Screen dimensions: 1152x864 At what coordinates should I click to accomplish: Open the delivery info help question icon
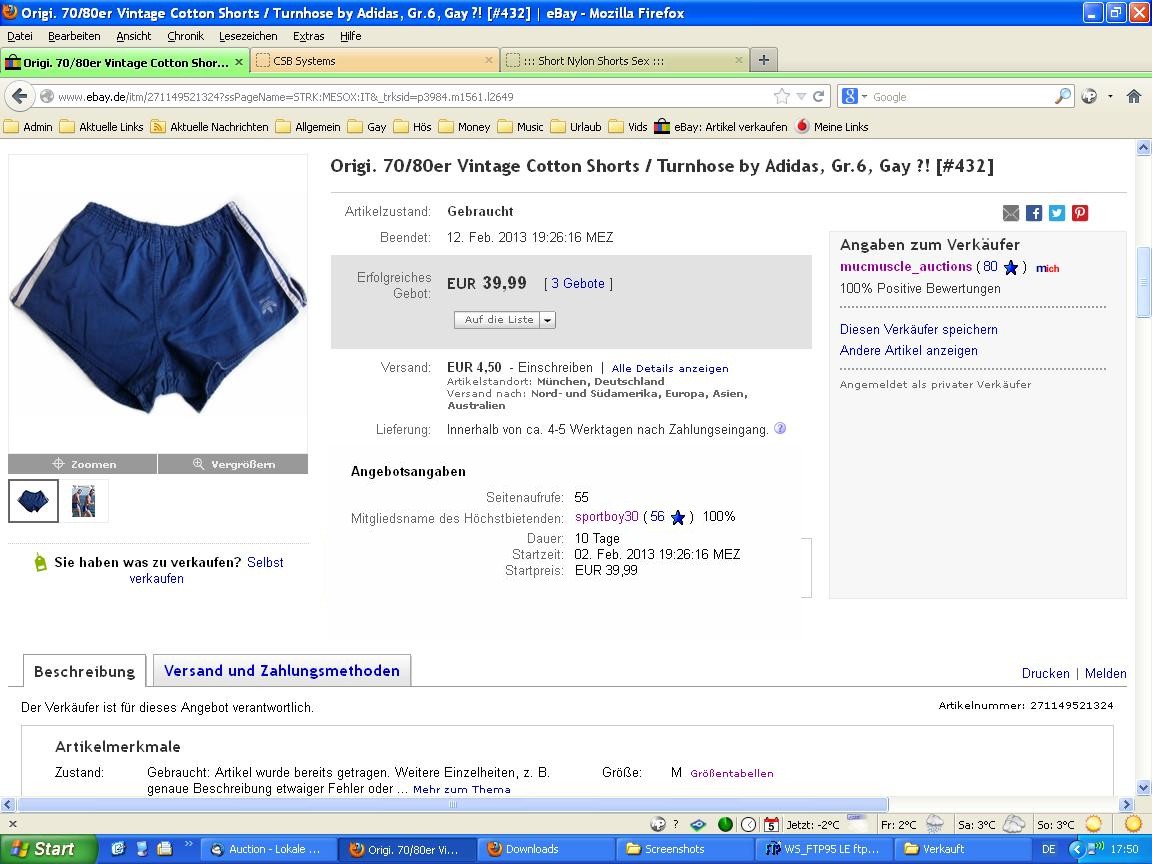(780, 429)
